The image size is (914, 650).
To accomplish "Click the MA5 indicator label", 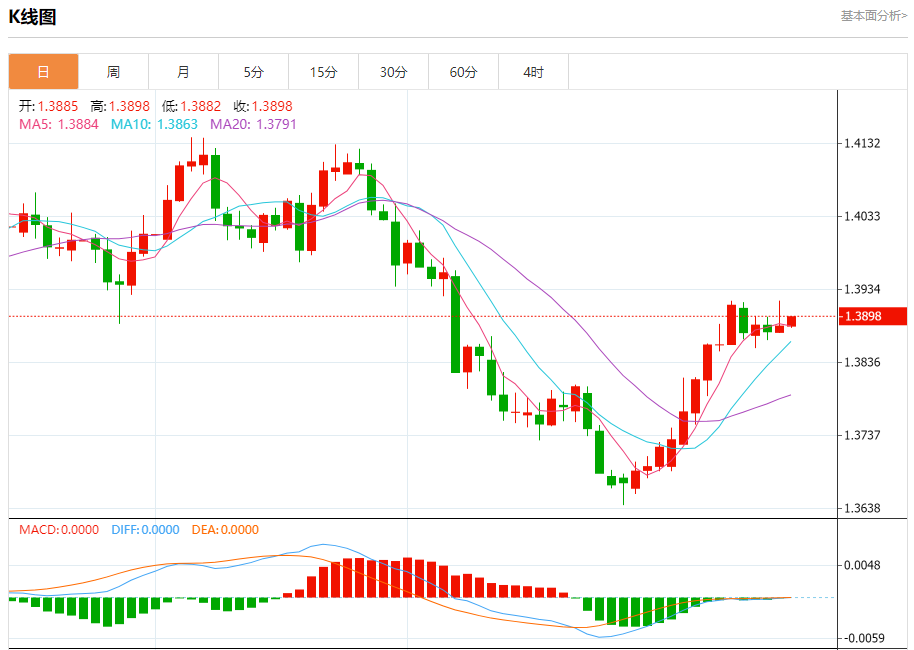I will 59,124.
